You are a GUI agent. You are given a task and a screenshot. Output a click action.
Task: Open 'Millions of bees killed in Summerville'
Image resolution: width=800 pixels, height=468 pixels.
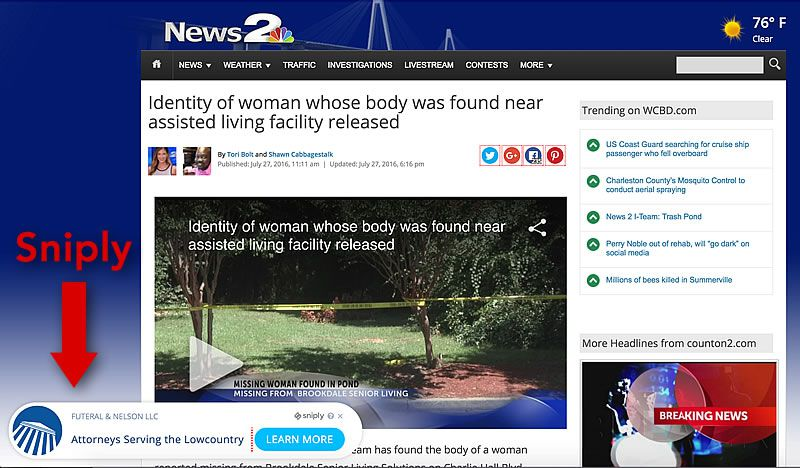pos(668,280)
